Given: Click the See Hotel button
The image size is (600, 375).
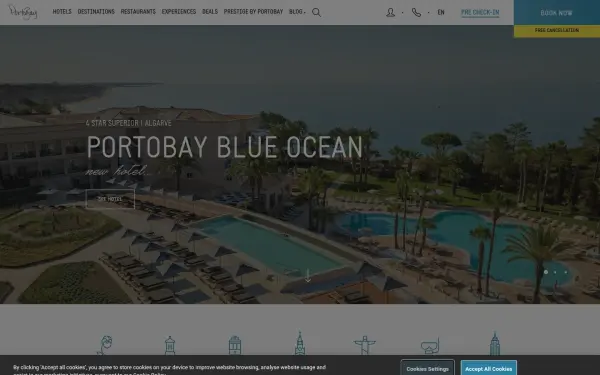Looking at the screenshot, I should [110, 199].
